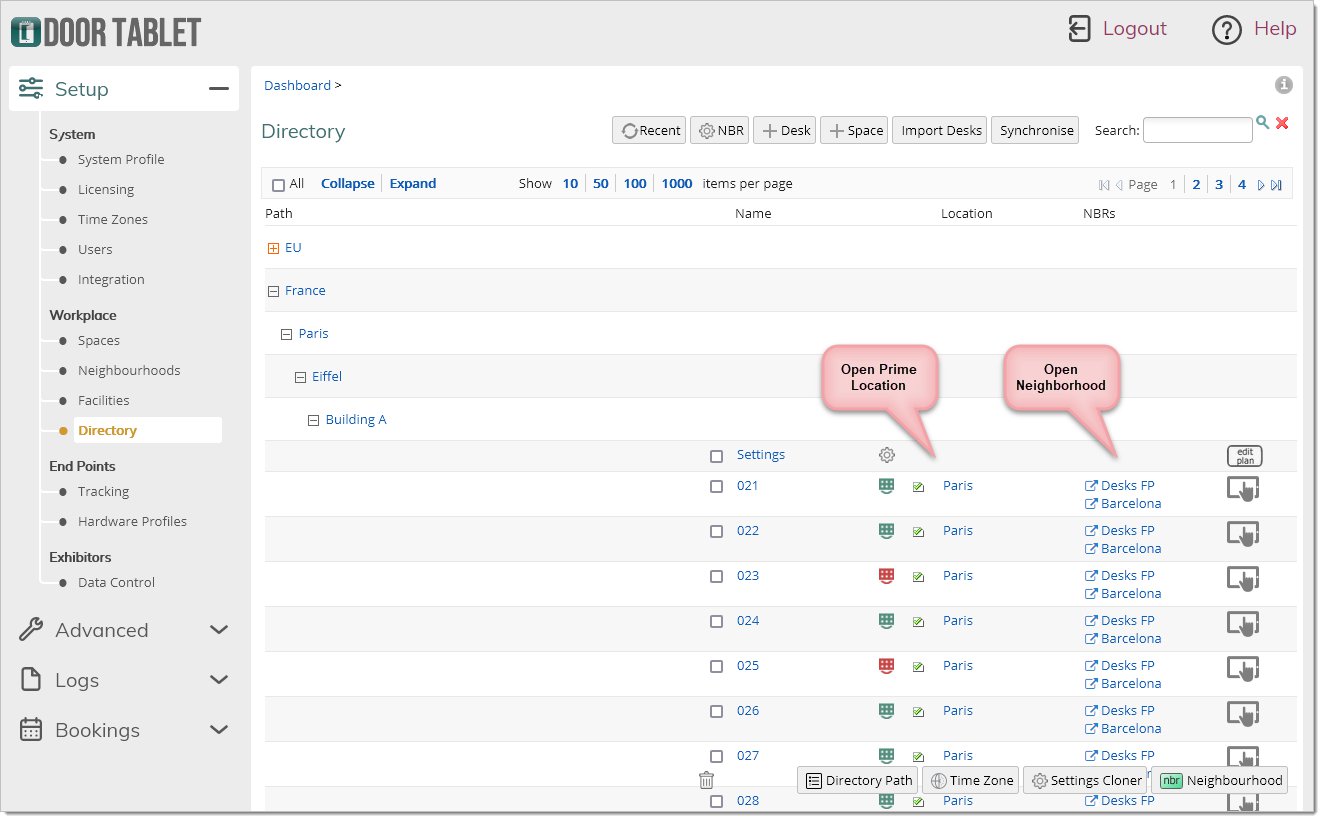The image size is (1322, 820).
Task: Click the settings gear icon in Settings row
Action: click(x=886, y=455)
